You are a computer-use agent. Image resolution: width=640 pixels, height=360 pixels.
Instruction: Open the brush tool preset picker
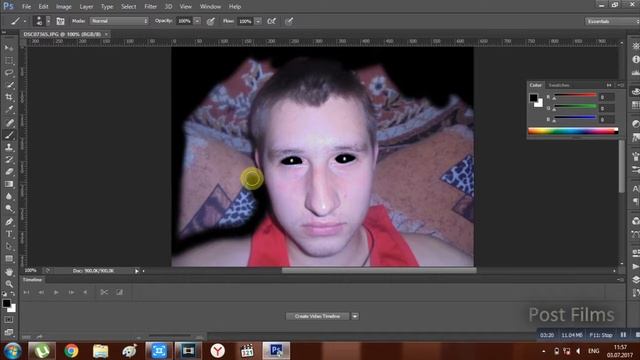pyautogui.click(x=18, y=21)
